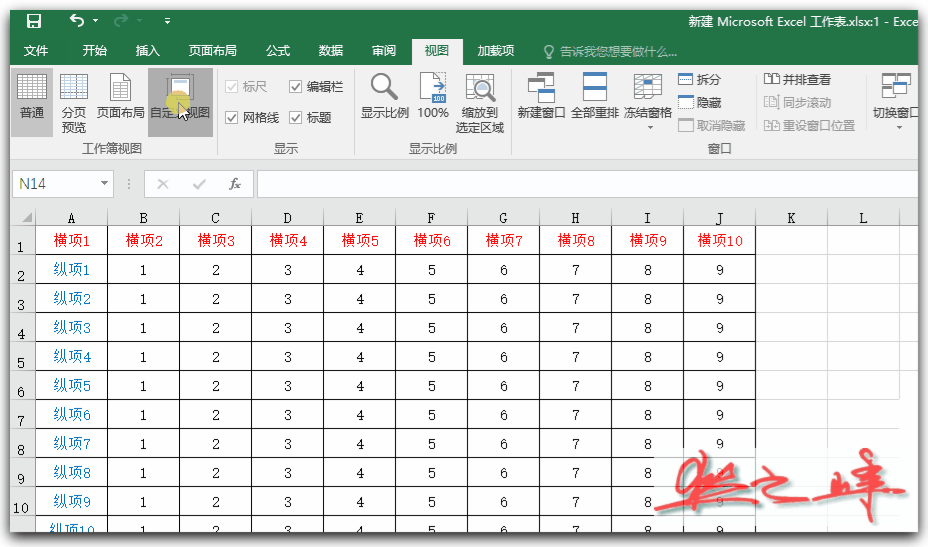Viewport: 928px width, 547px height.
Task: Open the Home (开始) tab
Action: pyautogui.click(x=95, y=51)
